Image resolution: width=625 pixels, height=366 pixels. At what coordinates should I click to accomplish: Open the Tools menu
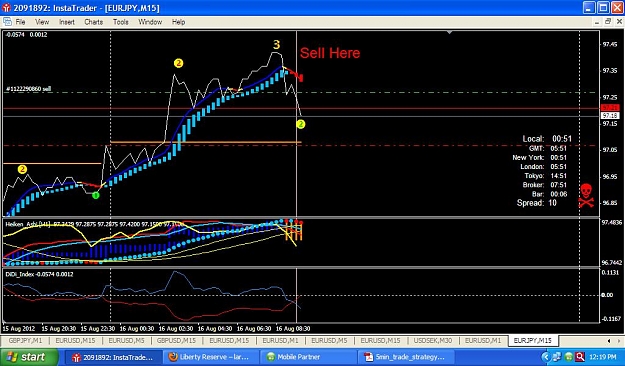click(x=120, y=22)
